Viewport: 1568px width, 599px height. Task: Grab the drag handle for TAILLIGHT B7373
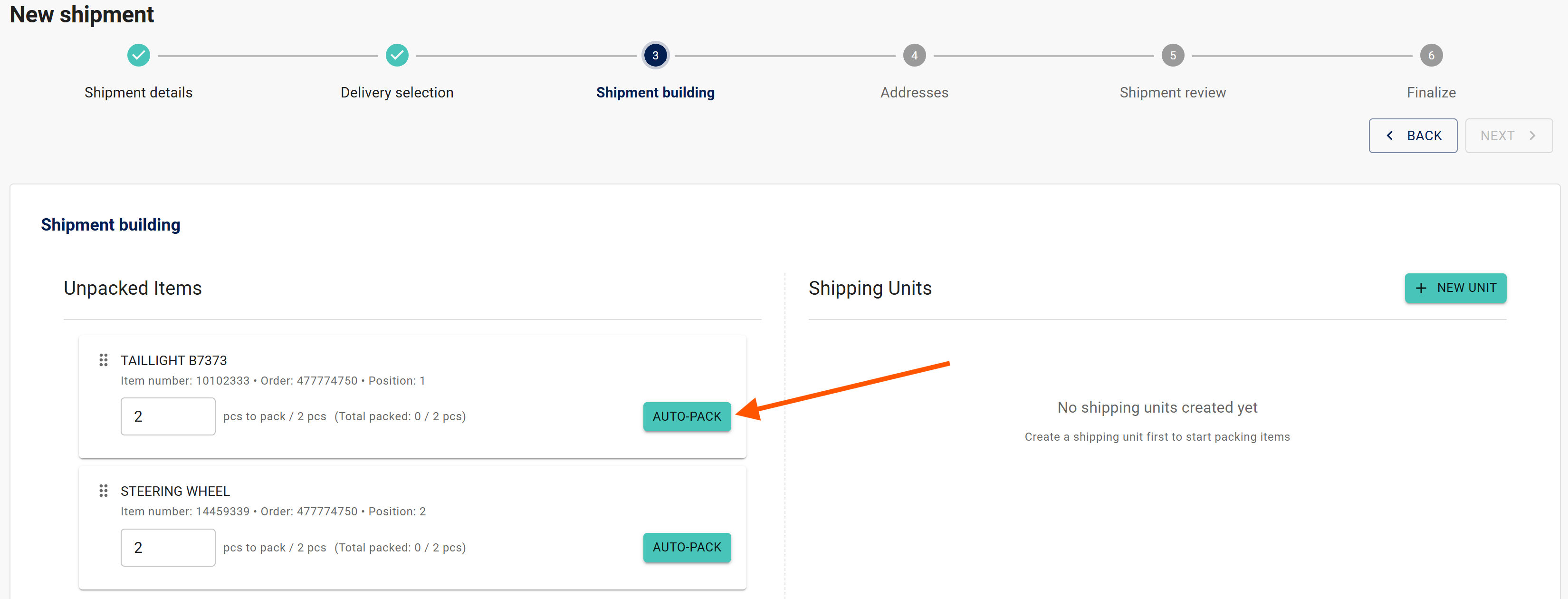tap(104, 360)
